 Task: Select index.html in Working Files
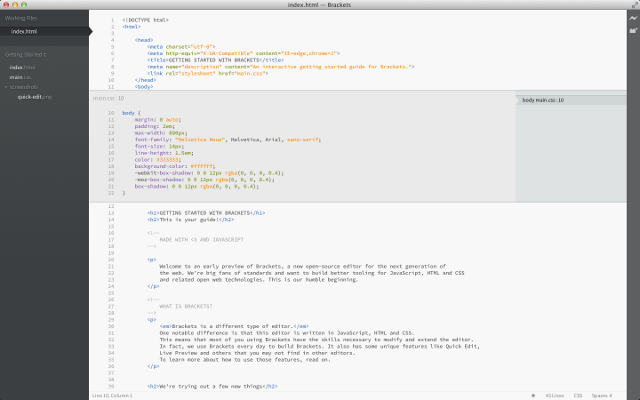24,31
